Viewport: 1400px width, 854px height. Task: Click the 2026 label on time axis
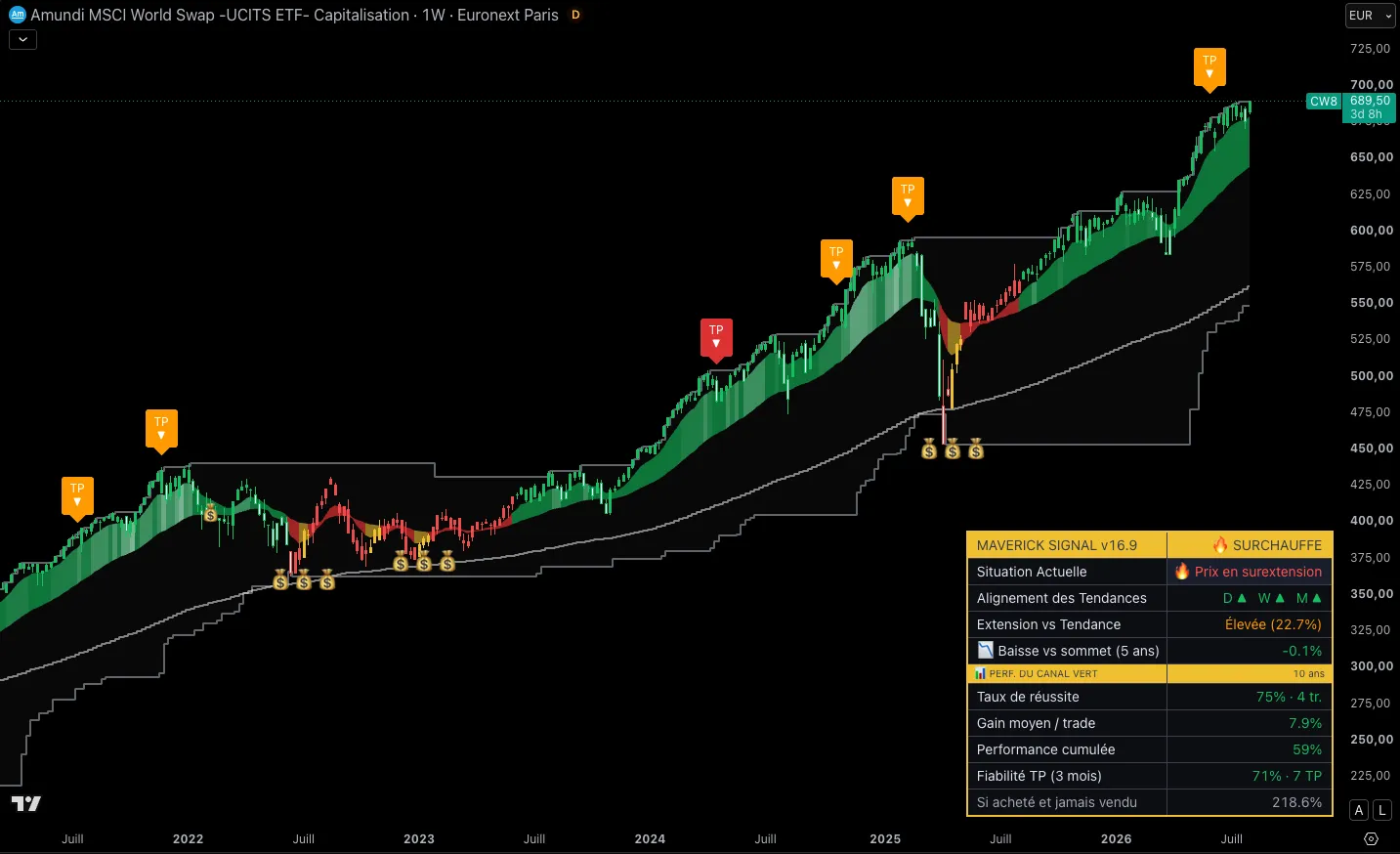1116,838
